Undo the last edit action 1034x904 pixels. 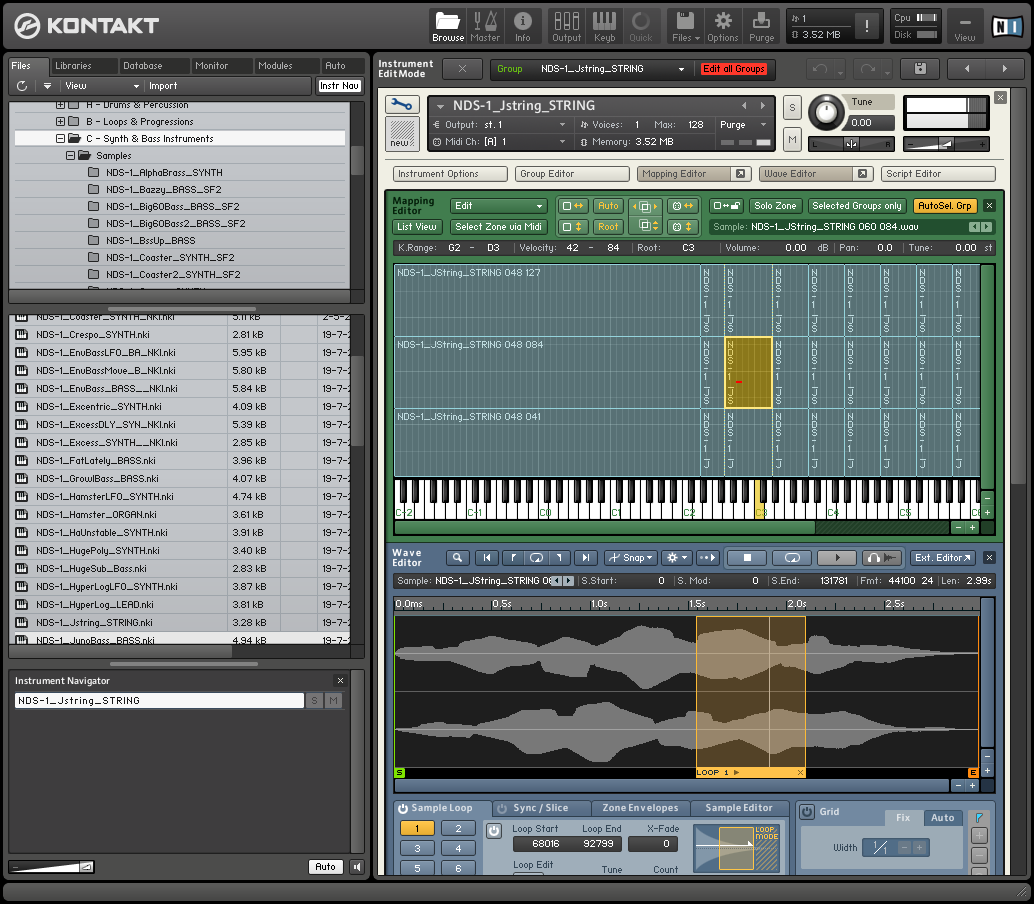coord(820,69)
